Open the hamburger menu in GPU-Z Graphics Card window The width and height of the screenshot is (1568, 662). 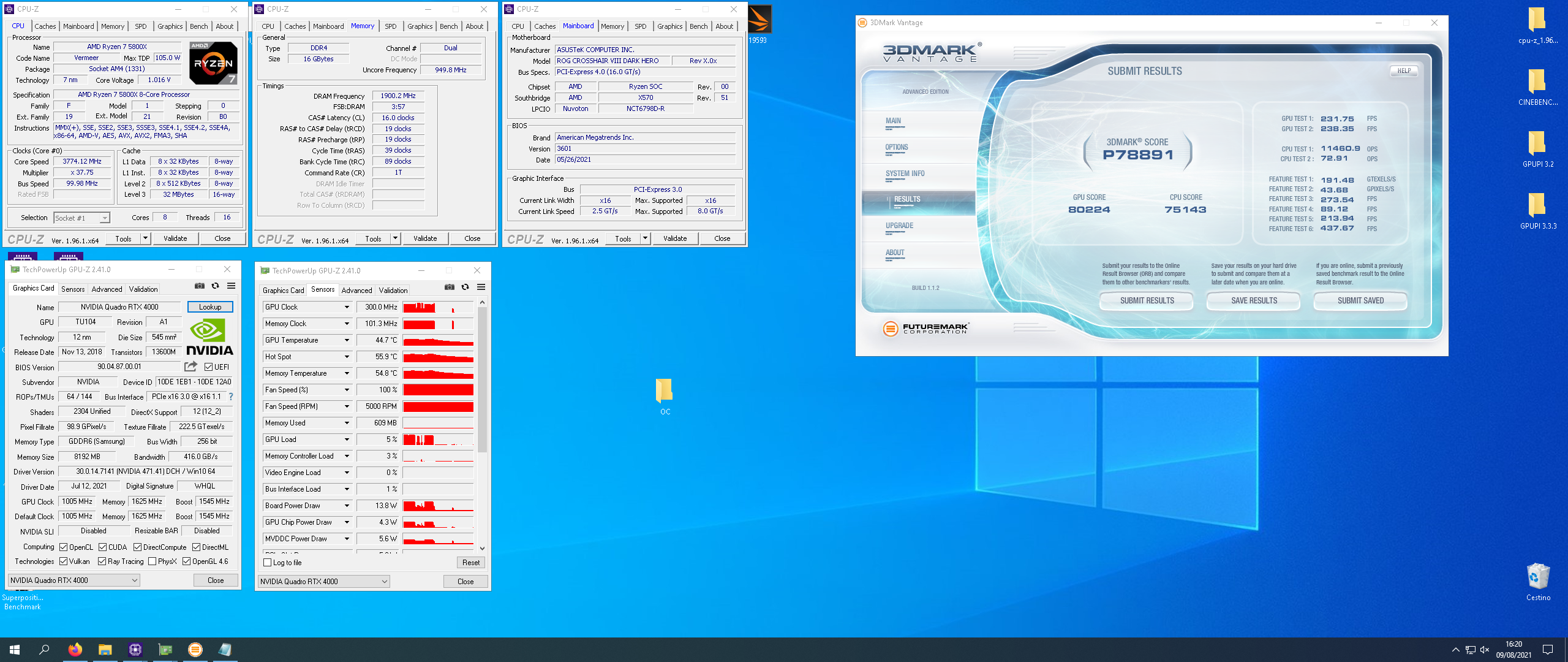[x=232, y=286]
